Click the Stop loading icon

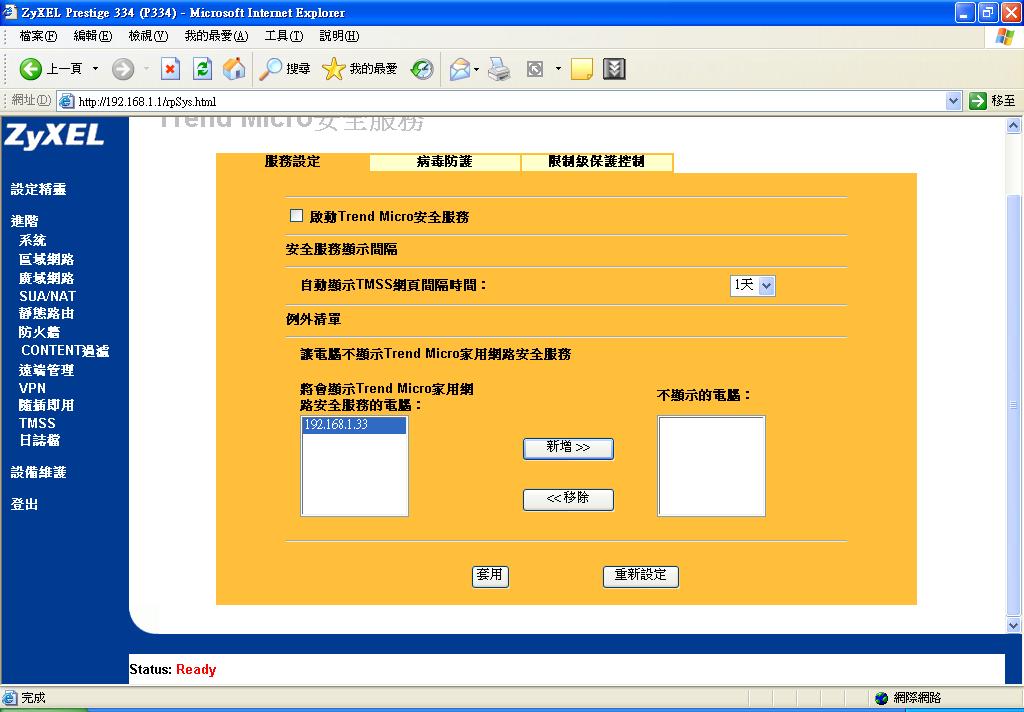point(170,69)
